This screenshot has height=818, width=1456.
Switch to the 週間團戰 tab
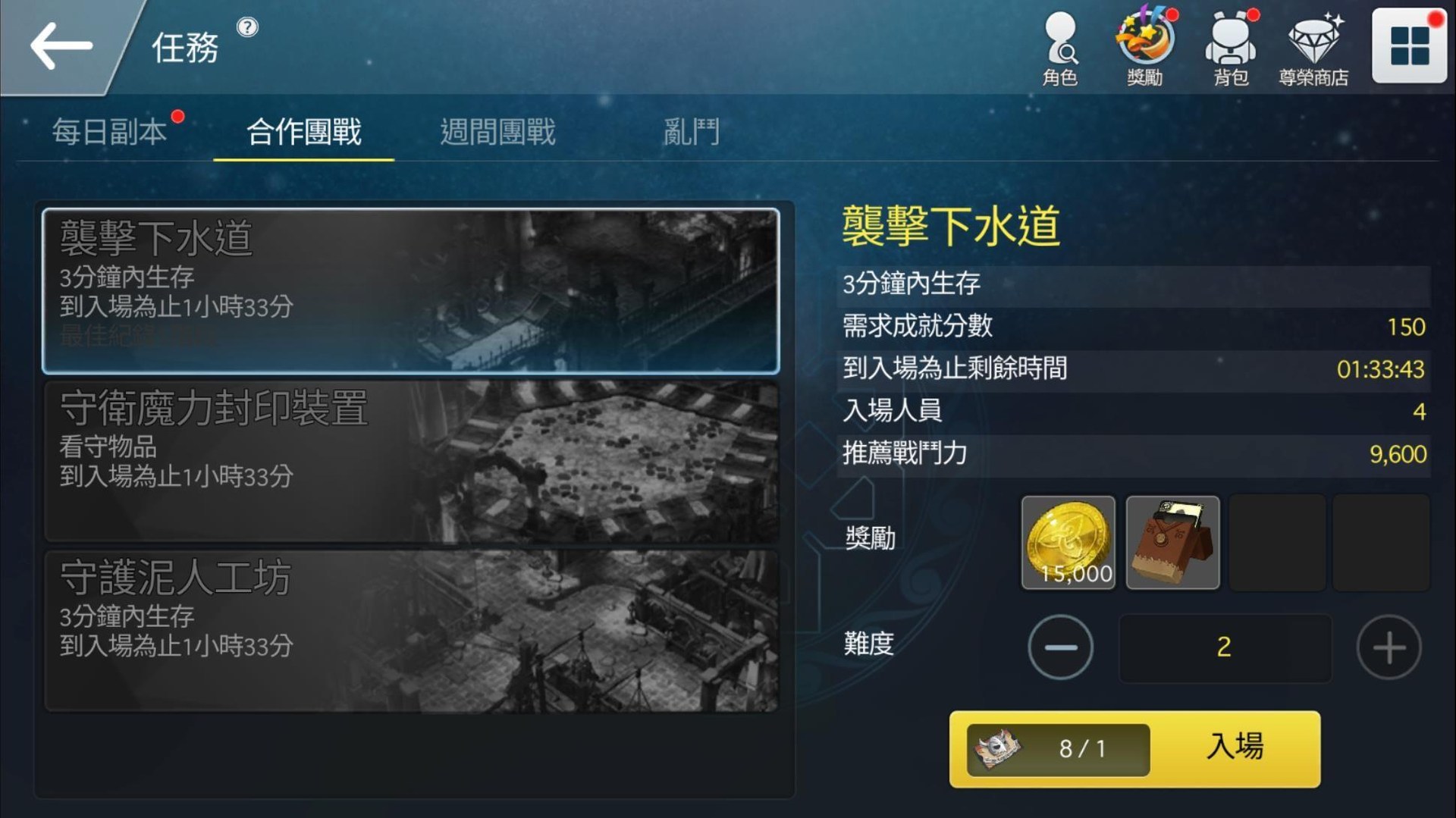(498, 132)
